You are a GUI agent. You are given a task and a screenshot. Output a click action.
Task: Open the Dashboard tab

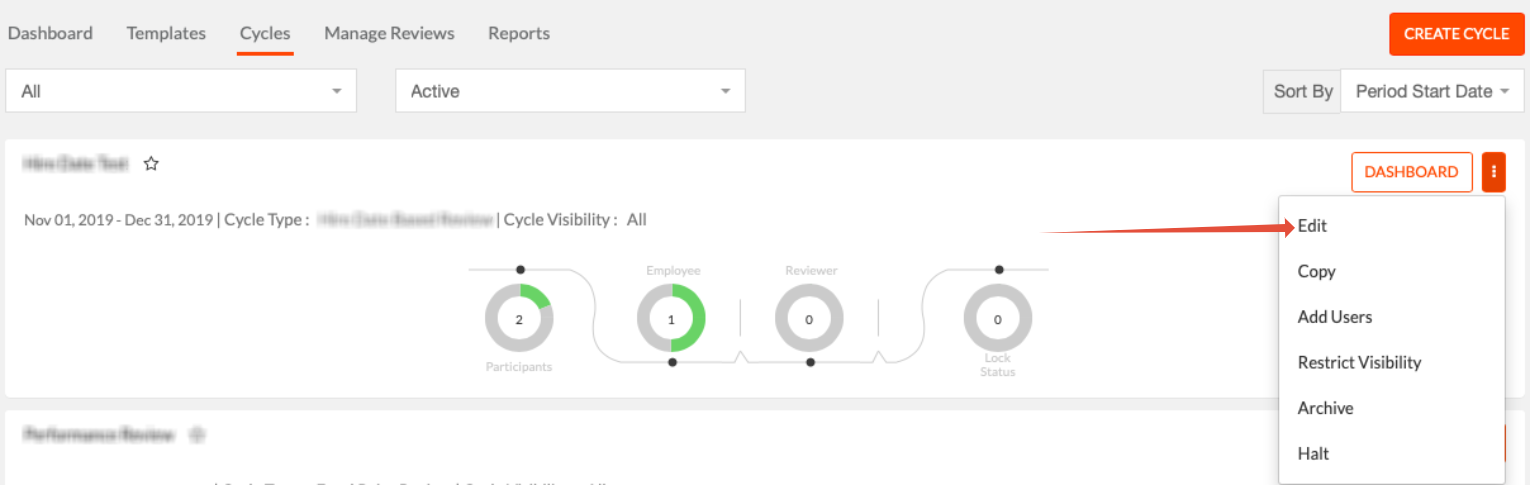coord(50,33)
